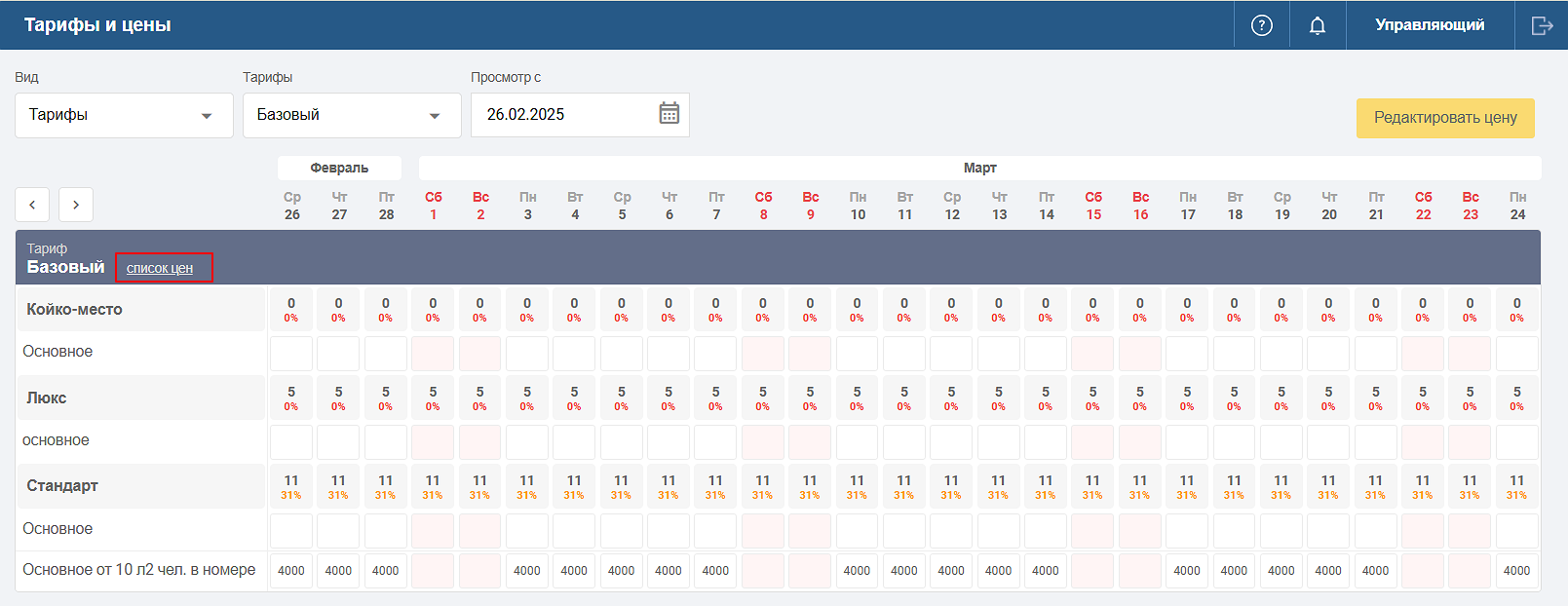
Task: Expand the Тарифы dropdown showing Базовый
Action: click(x=352, y=115)
